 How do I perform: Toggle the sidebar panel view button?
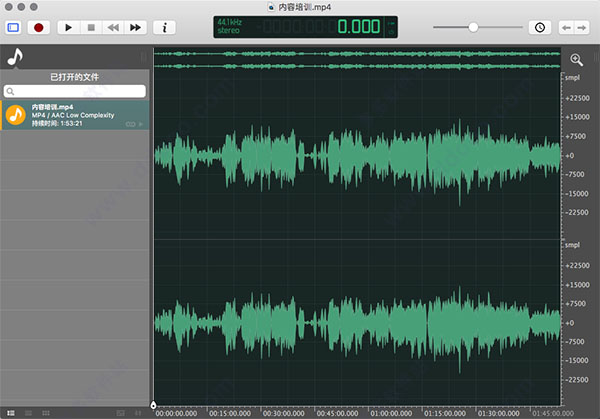[13, 28]
